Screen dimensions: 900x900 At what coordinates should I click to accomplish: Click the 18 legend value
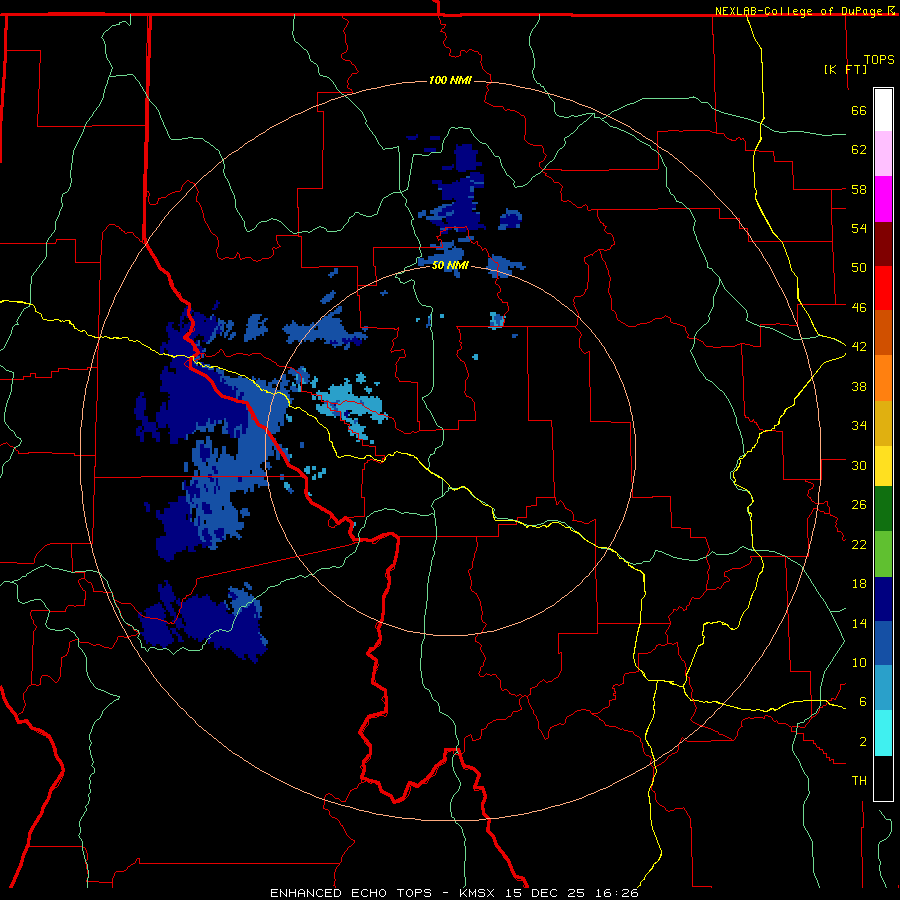(x=859, y=584)
